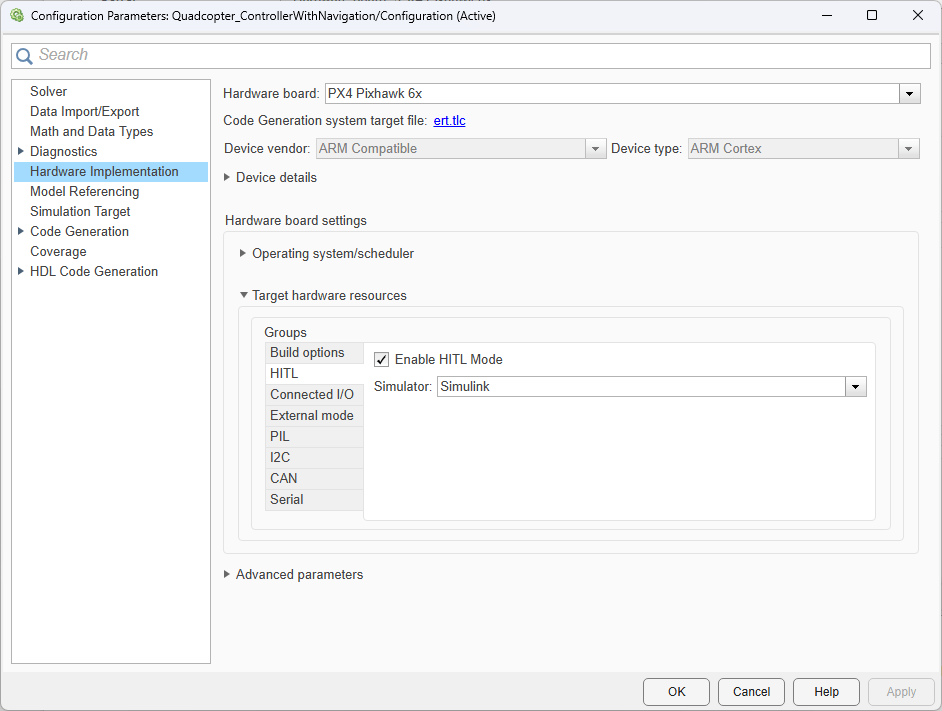Open the Device type dropdown
Viewport: 942px width, 711px height.
pyautogui.click(x=908, y=148)
